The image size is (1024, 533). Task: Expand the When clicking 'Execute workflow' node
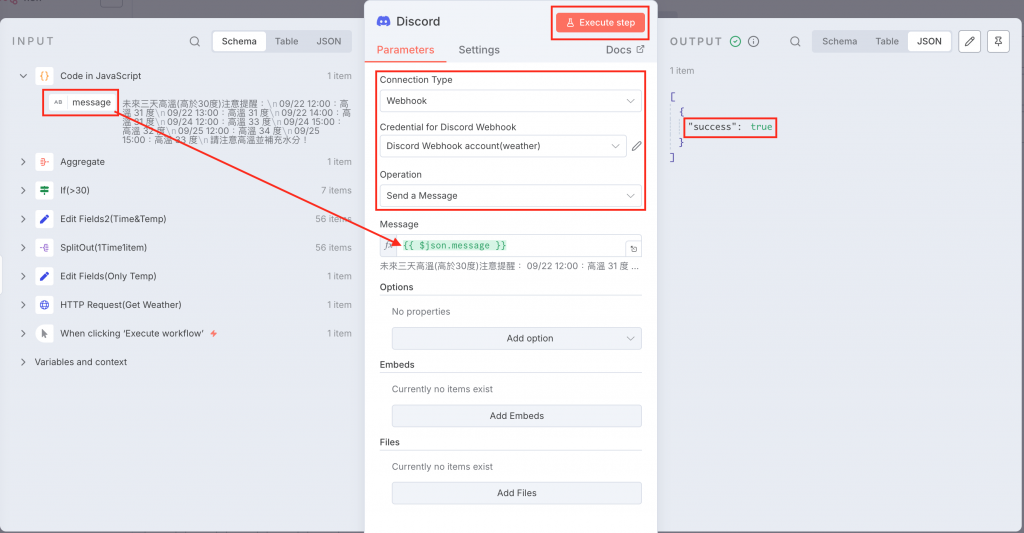[23, 334]
